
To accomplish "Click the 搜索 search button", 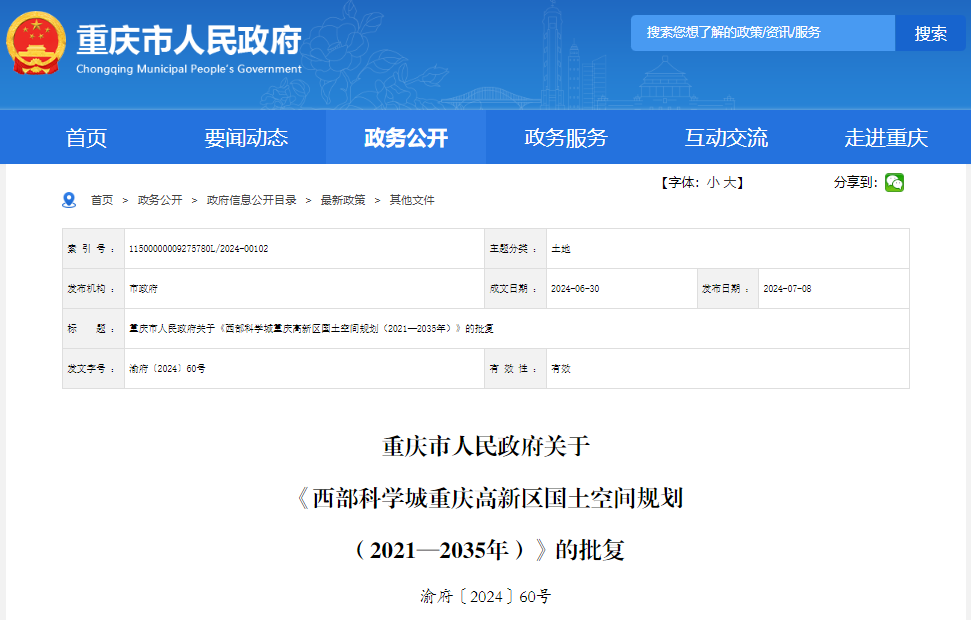I will (x=931, y=33).
